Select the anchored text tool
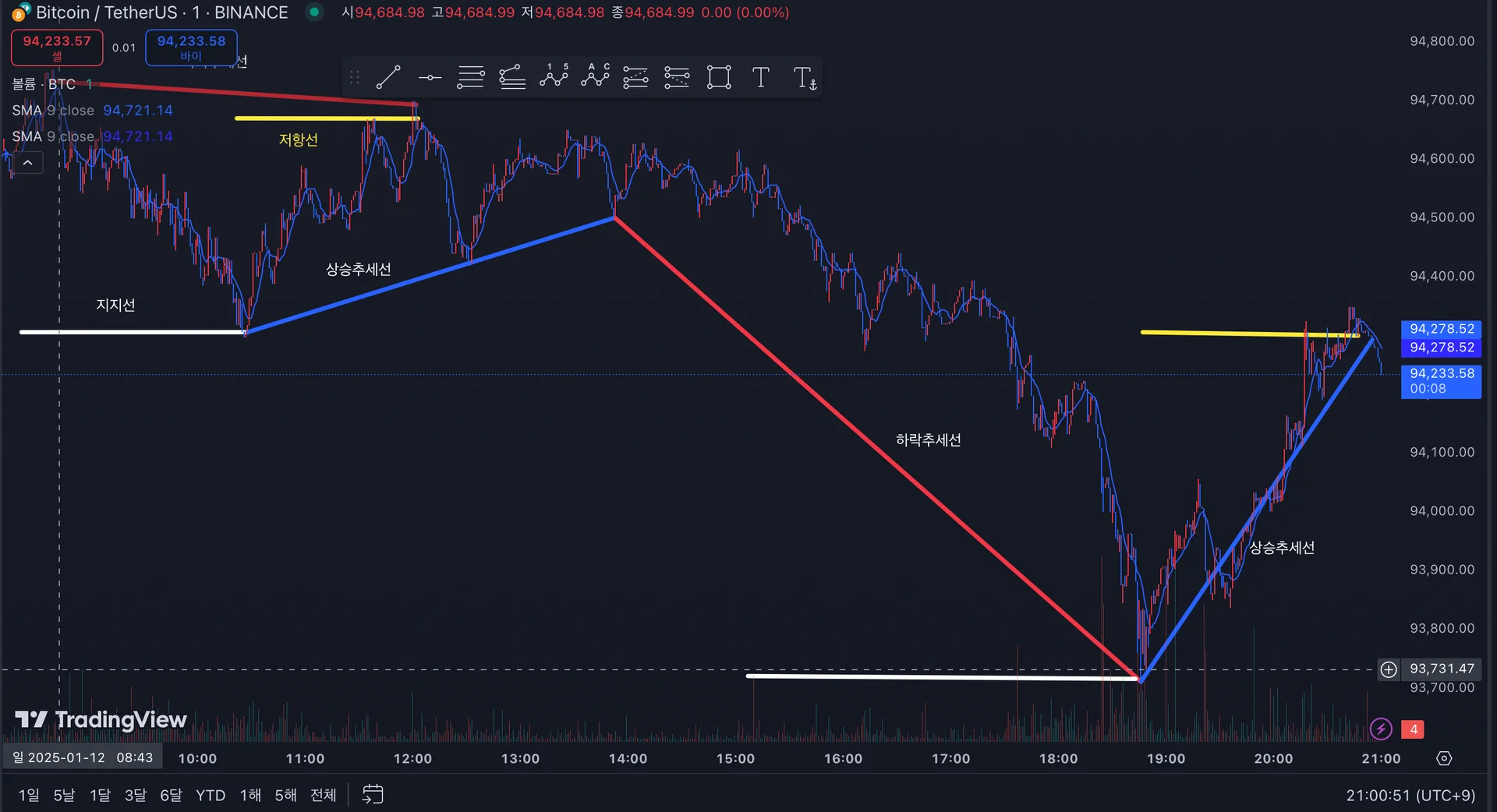 coord(804,78)
